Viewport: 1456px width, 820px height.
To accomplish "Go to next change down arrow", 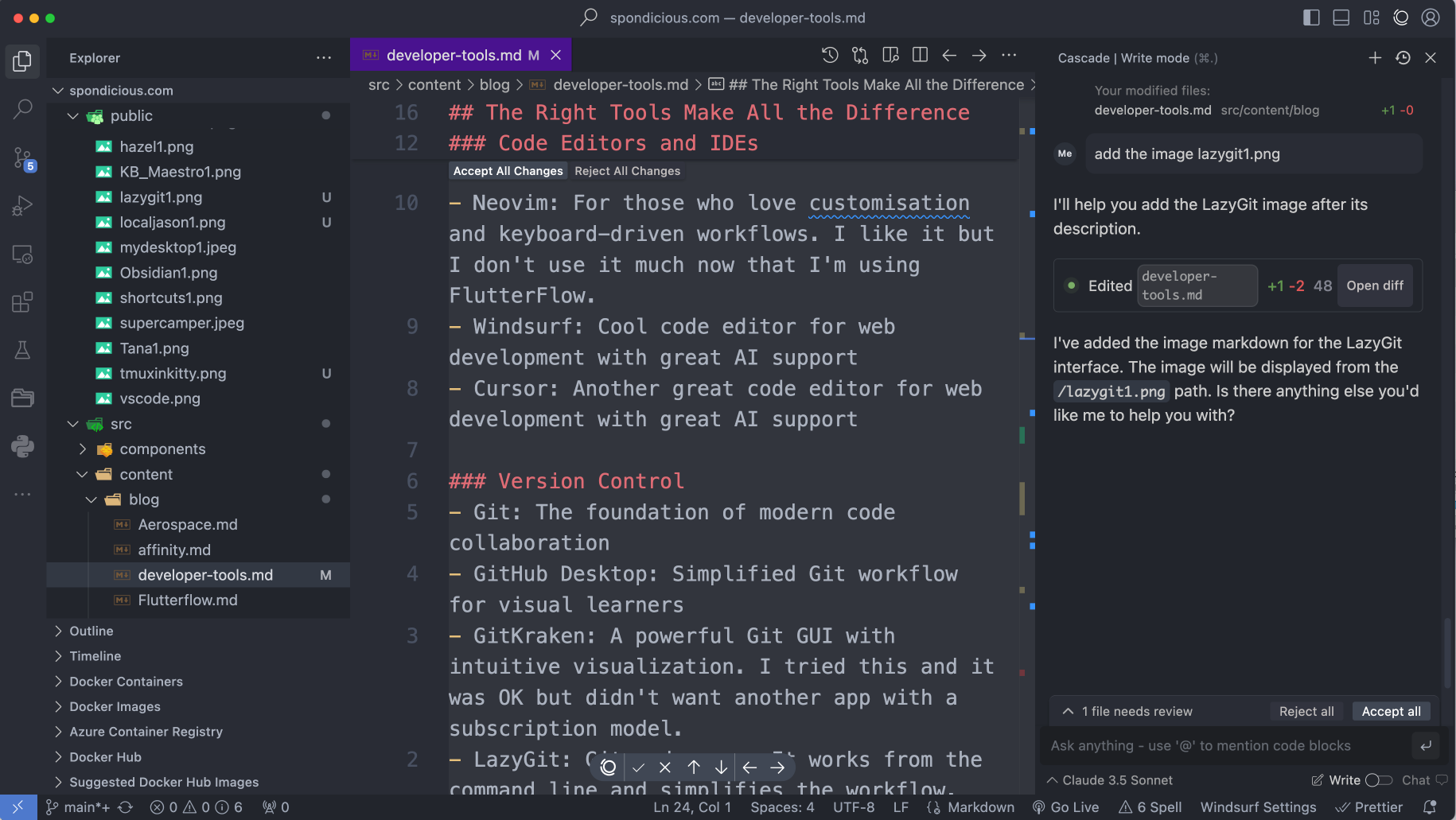I will (721, 768).
